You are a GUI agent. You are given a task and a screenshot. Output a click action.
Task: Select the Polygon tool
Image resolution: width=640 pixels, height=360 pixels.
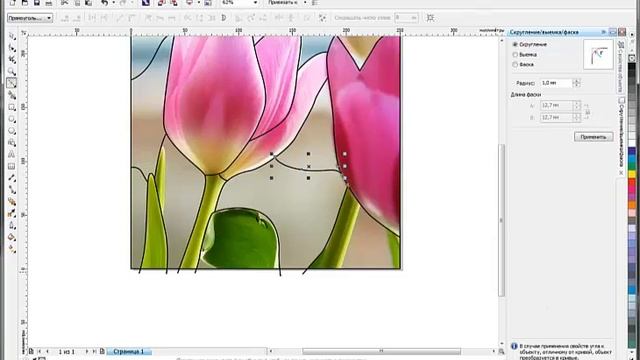click(12, 131)
